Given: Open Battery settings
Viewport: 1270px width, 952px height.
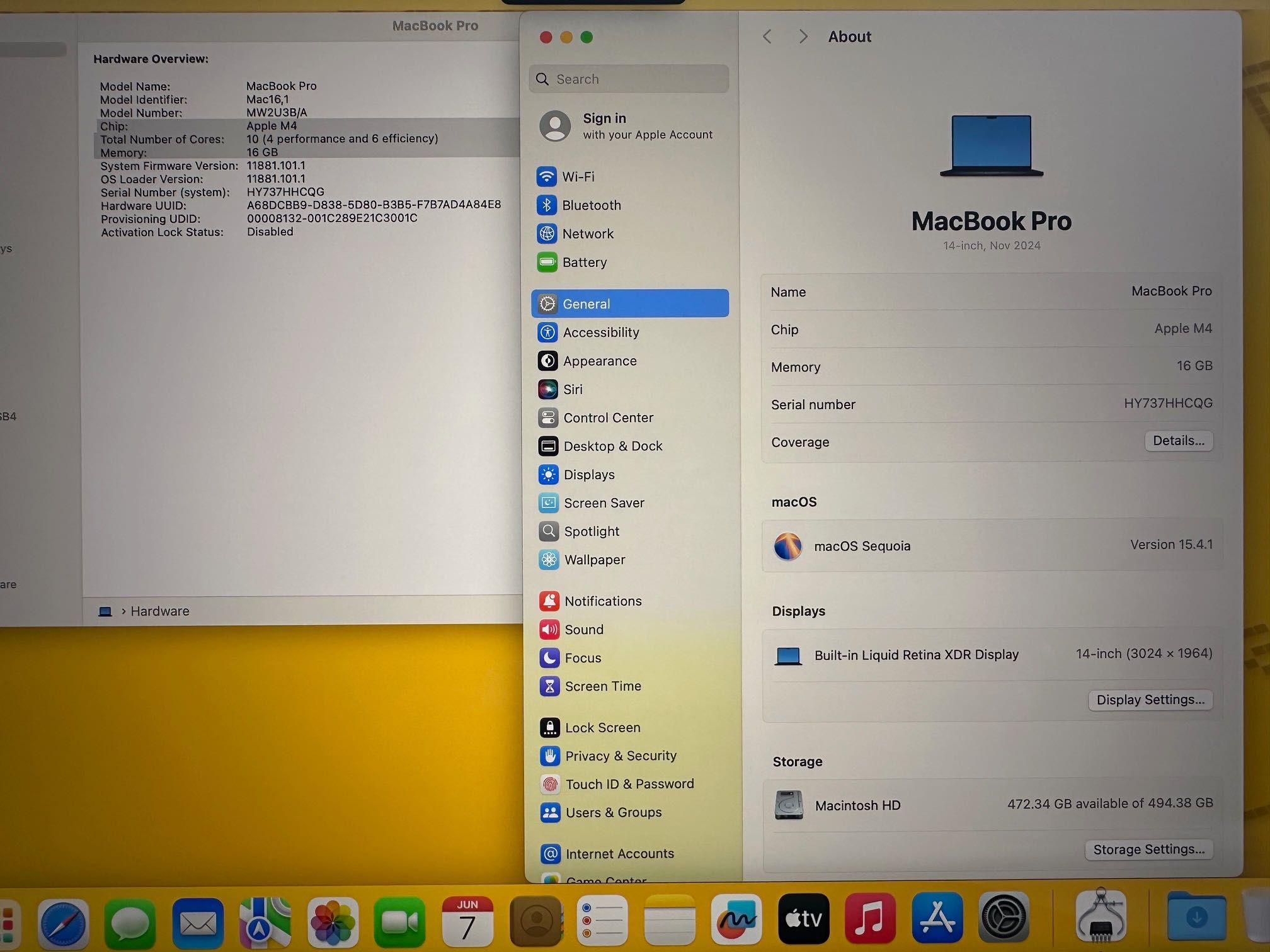Looking at the screenshot, I should click(629, 262).
